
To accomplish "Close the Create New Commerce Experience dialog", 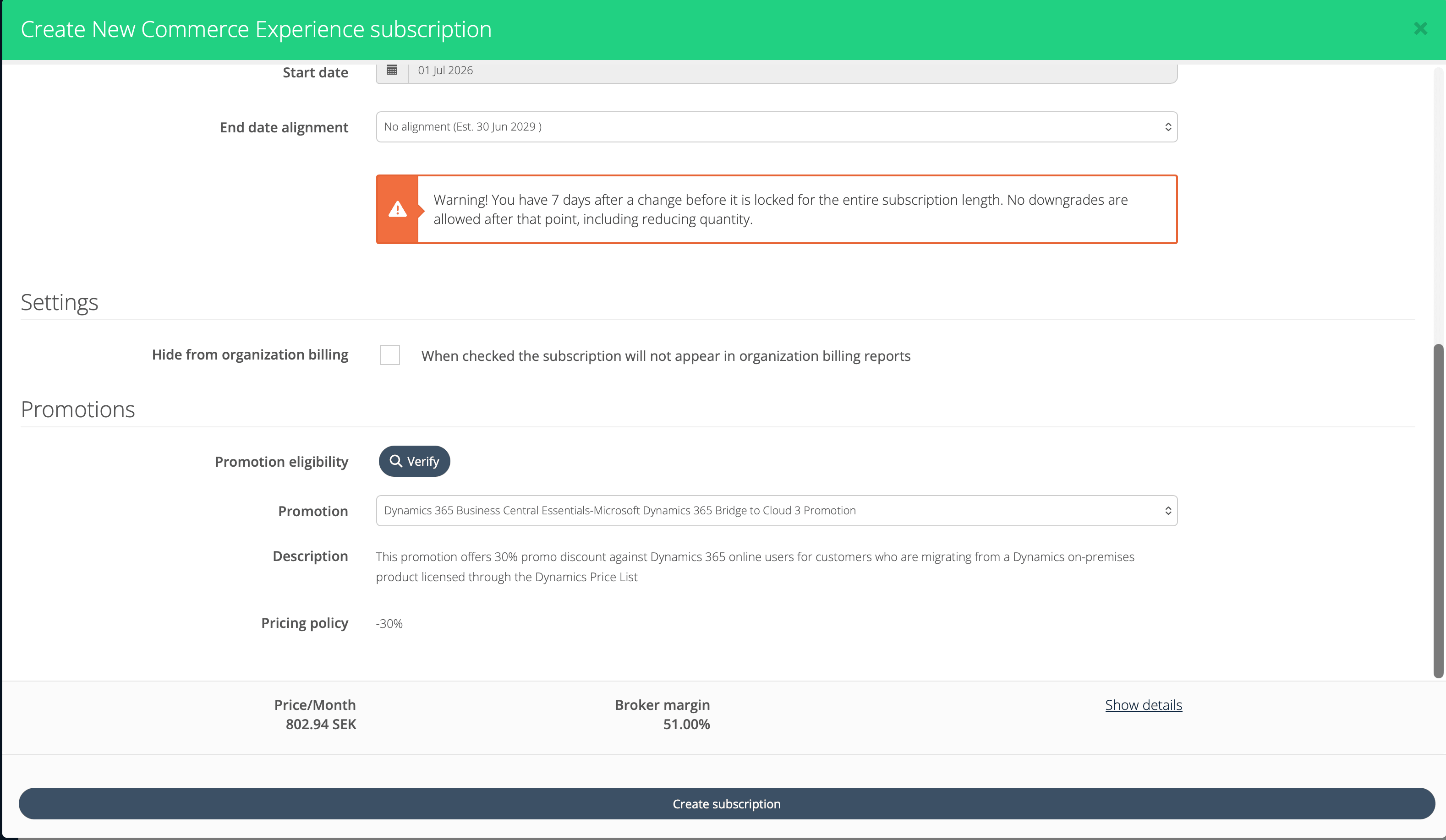I will (x=1420, y=29).
